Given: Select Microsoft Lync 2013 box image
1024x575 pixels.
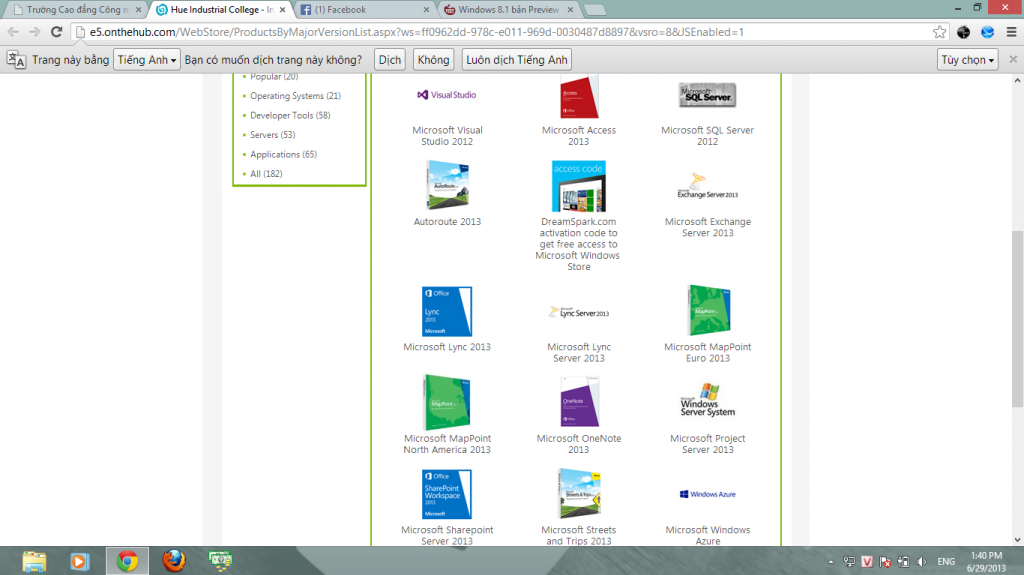Looking at the screenshot, I should (447, 311).
